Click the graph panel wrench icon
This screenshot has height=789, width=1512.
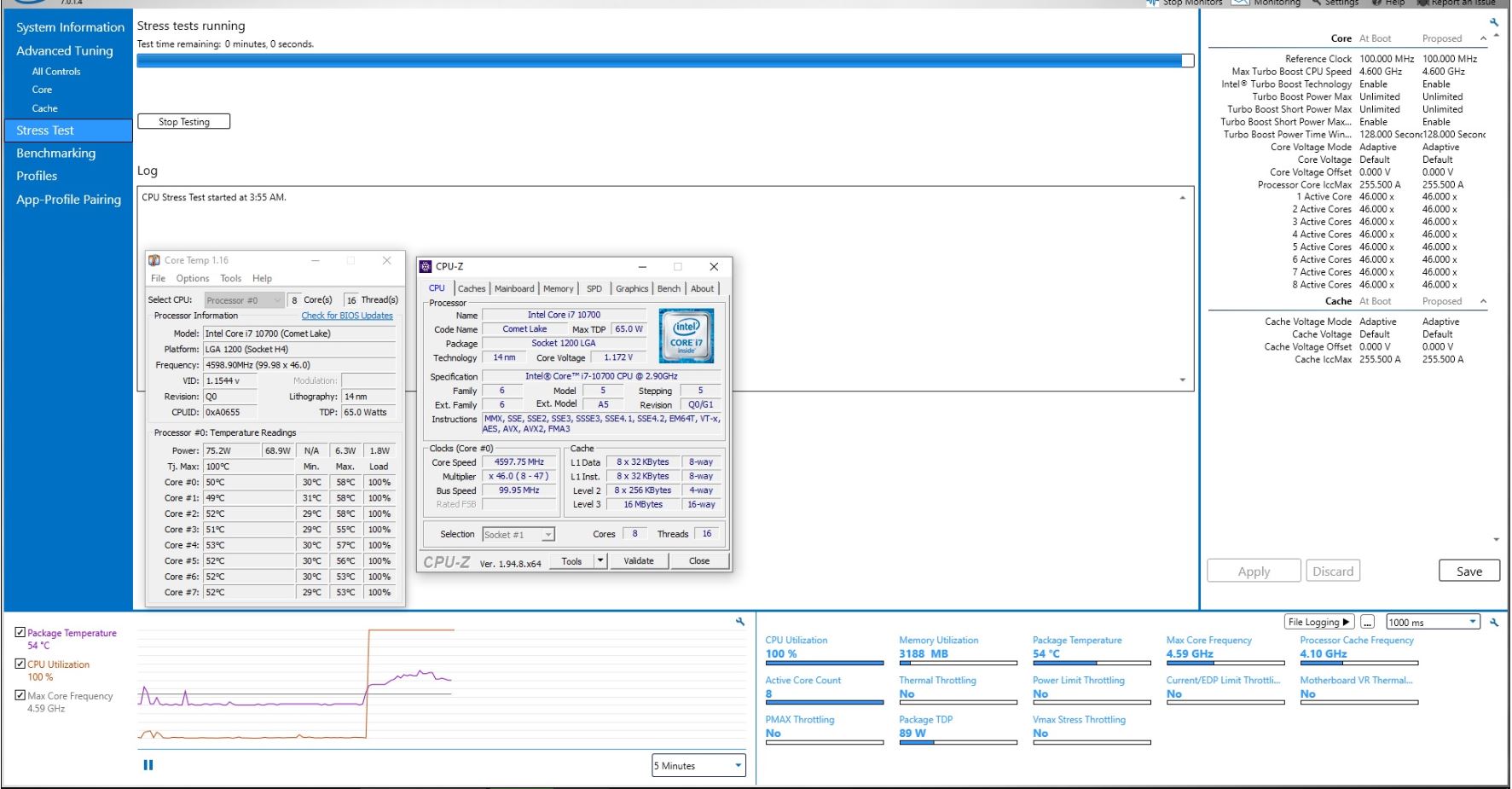740,622
